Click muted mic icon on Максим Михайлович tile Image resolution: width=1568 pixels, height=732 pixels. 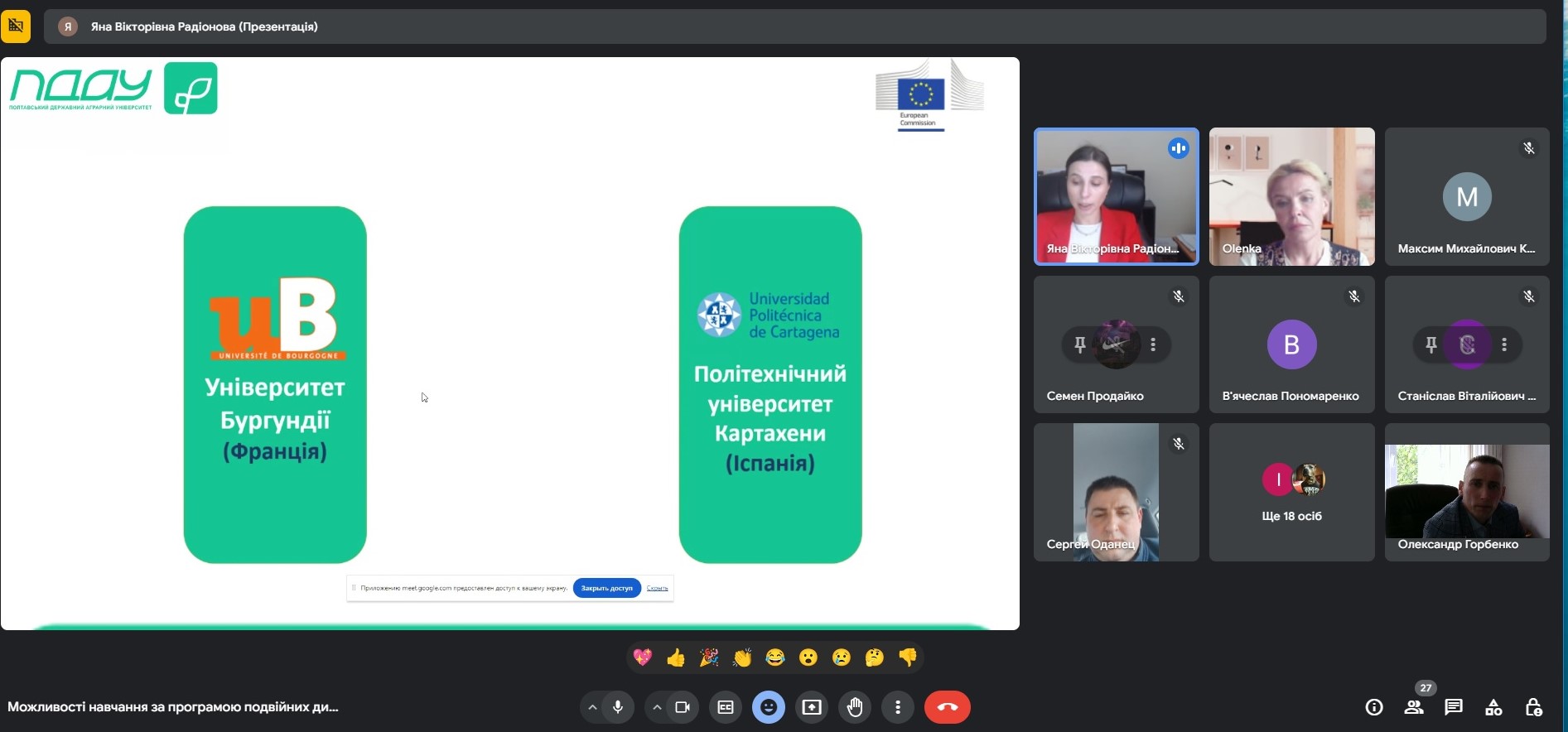[1529, 148]
